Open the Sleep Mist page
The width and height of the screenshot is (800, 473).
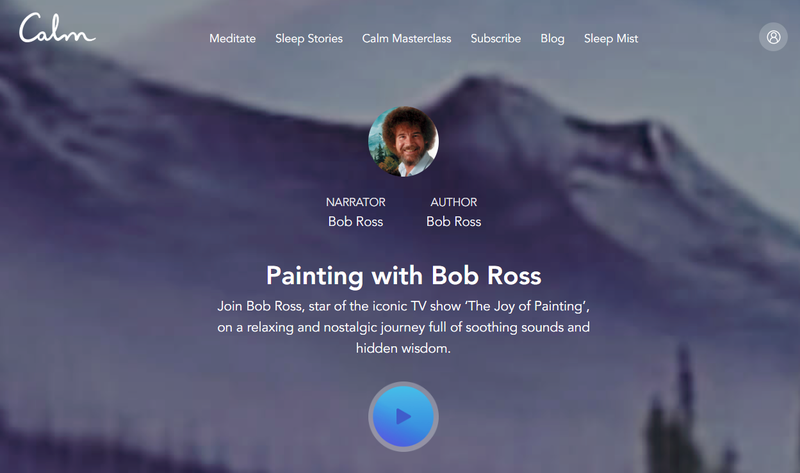point(611,39)
